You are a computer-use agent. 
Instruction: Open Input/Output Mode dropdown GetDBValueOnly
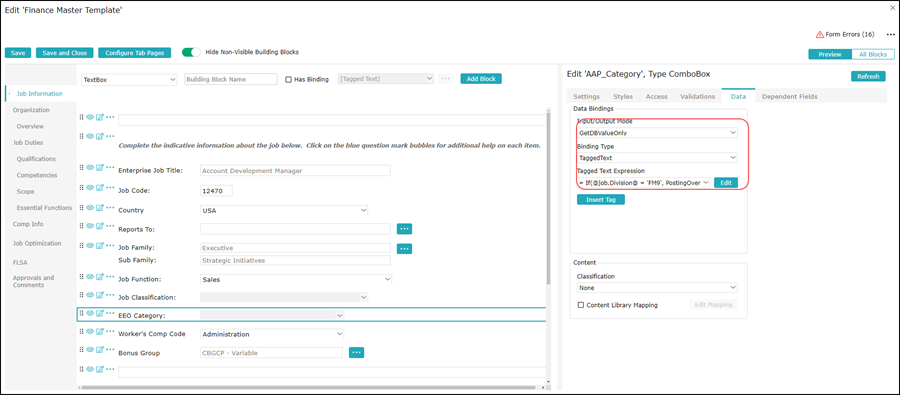coord(657,133)
